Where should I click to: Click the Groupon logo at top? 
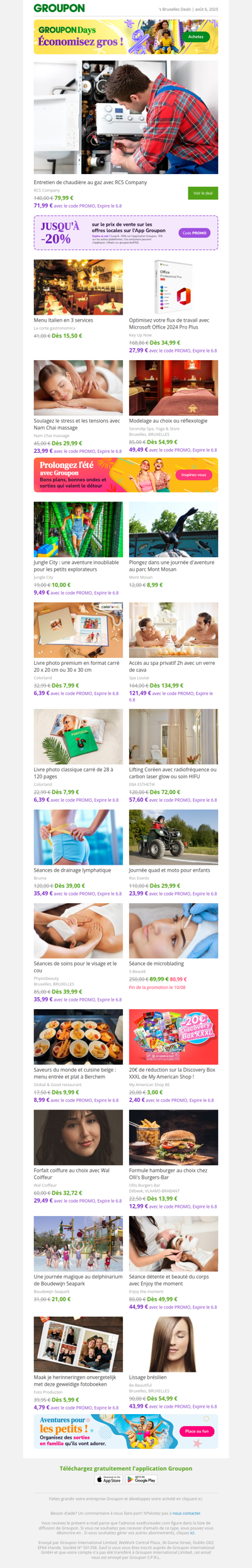(x=59, y=8)
